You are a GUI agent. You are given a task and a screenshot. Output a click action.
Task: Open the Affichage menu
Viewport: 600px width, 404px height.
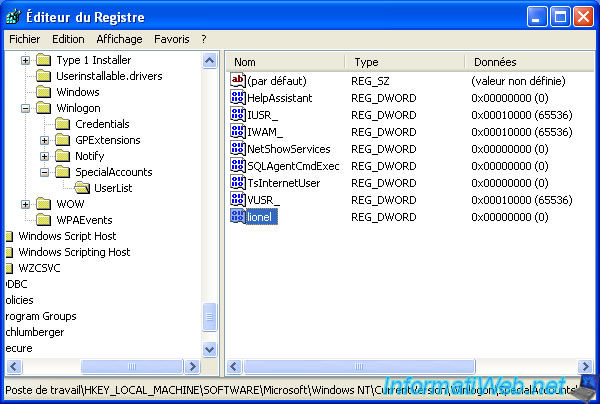coord(119,39)
